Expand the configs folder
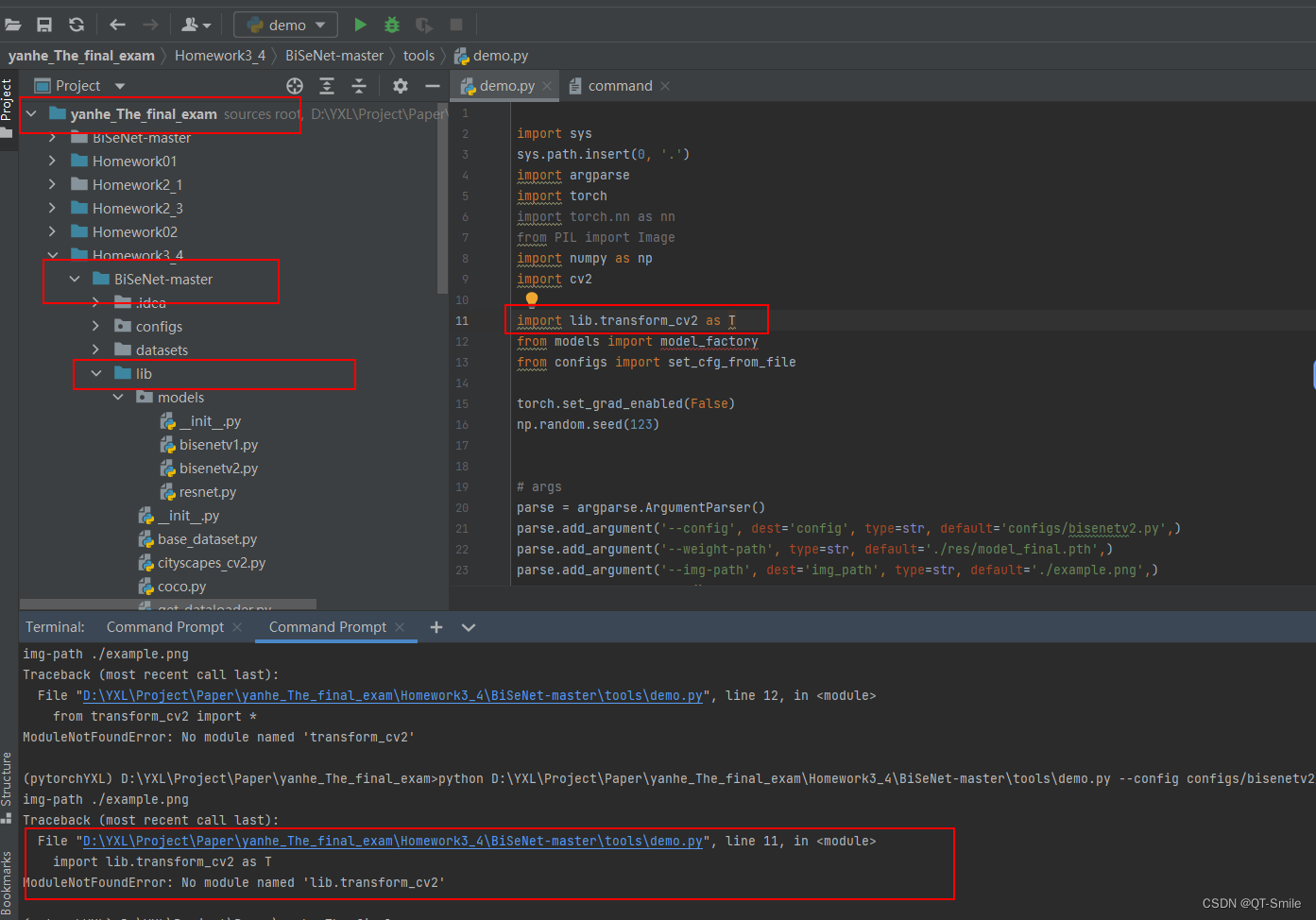Image resolution: width=1316 pixels, height=920 pixels. coord(96,326)
